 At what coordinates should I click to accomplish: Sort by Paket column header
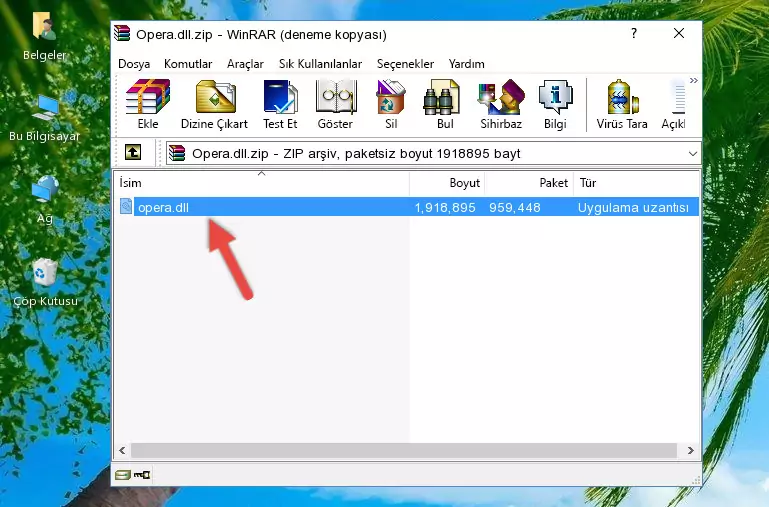point(529,183)
